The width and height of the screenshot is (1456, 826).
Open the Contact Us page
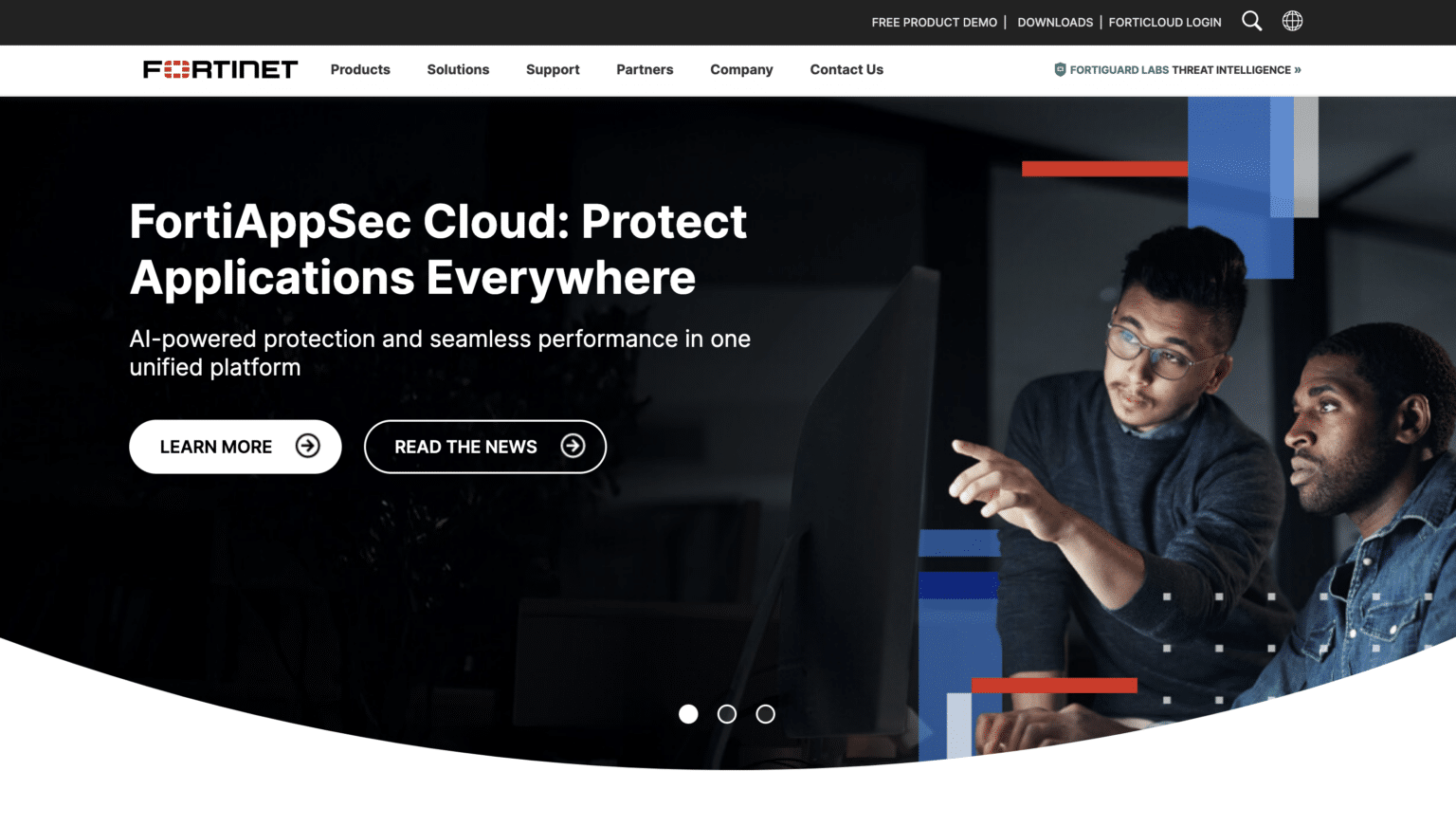(846, 69)
